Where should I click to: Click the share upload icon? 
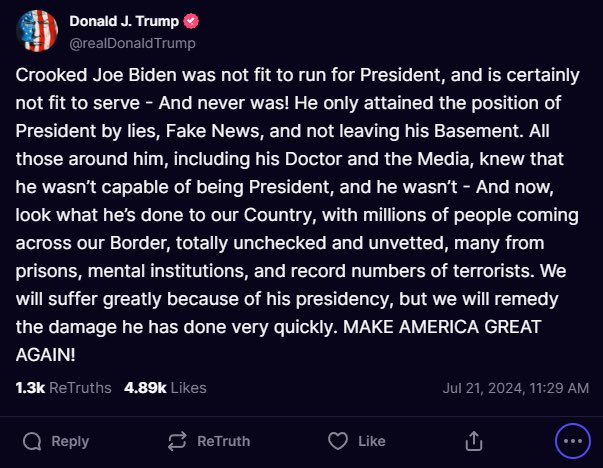click(475, 441)
